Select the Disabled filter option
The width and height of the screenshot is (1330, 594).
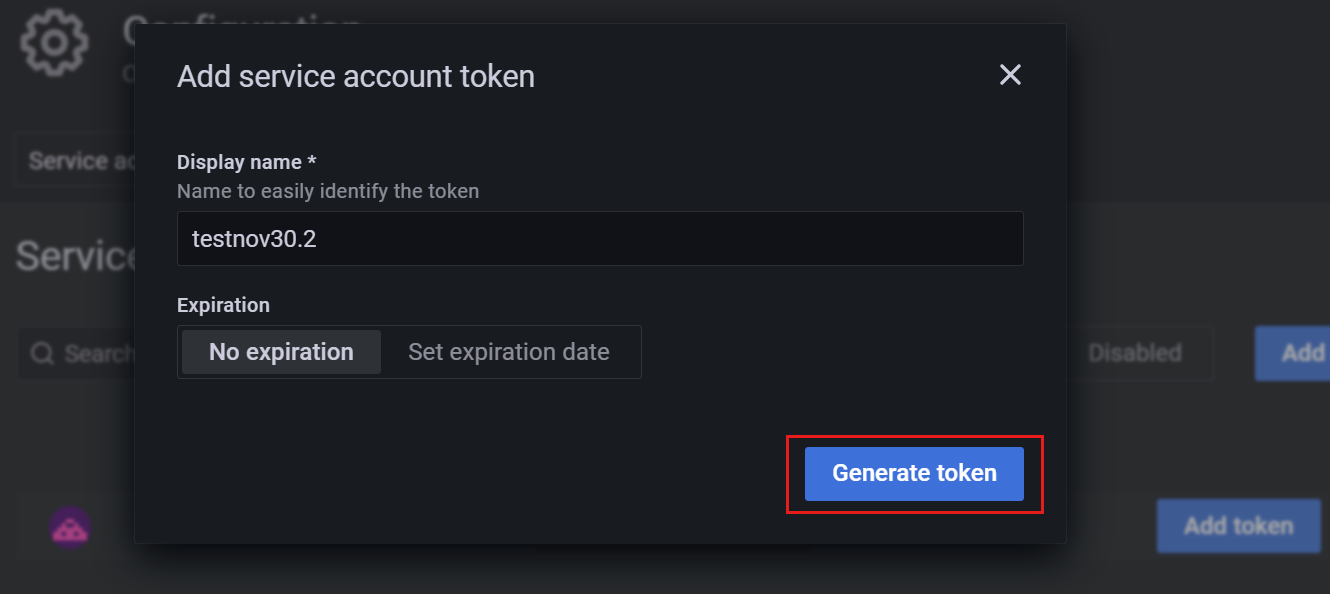(1134, 353)
